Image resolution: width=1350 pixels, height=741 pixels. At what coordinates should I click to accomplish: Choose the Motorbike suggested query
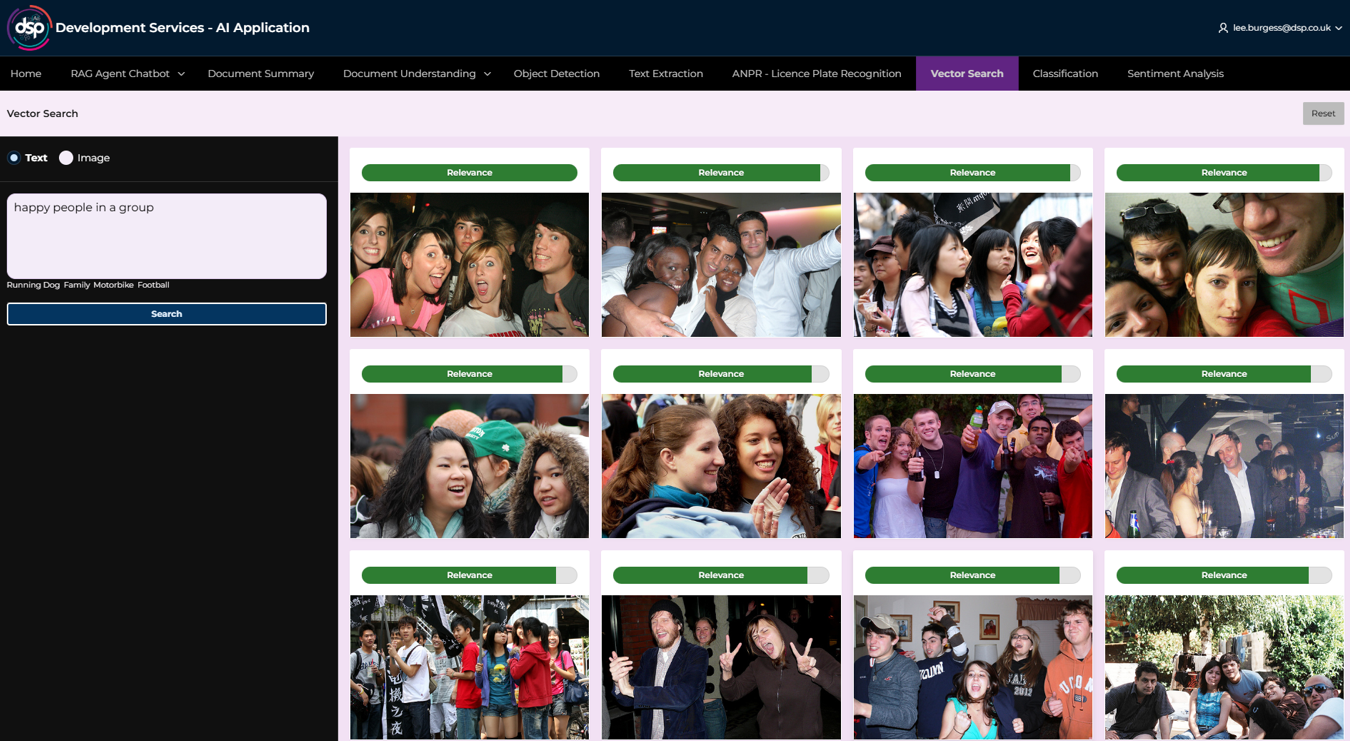(x=113, y=285)
